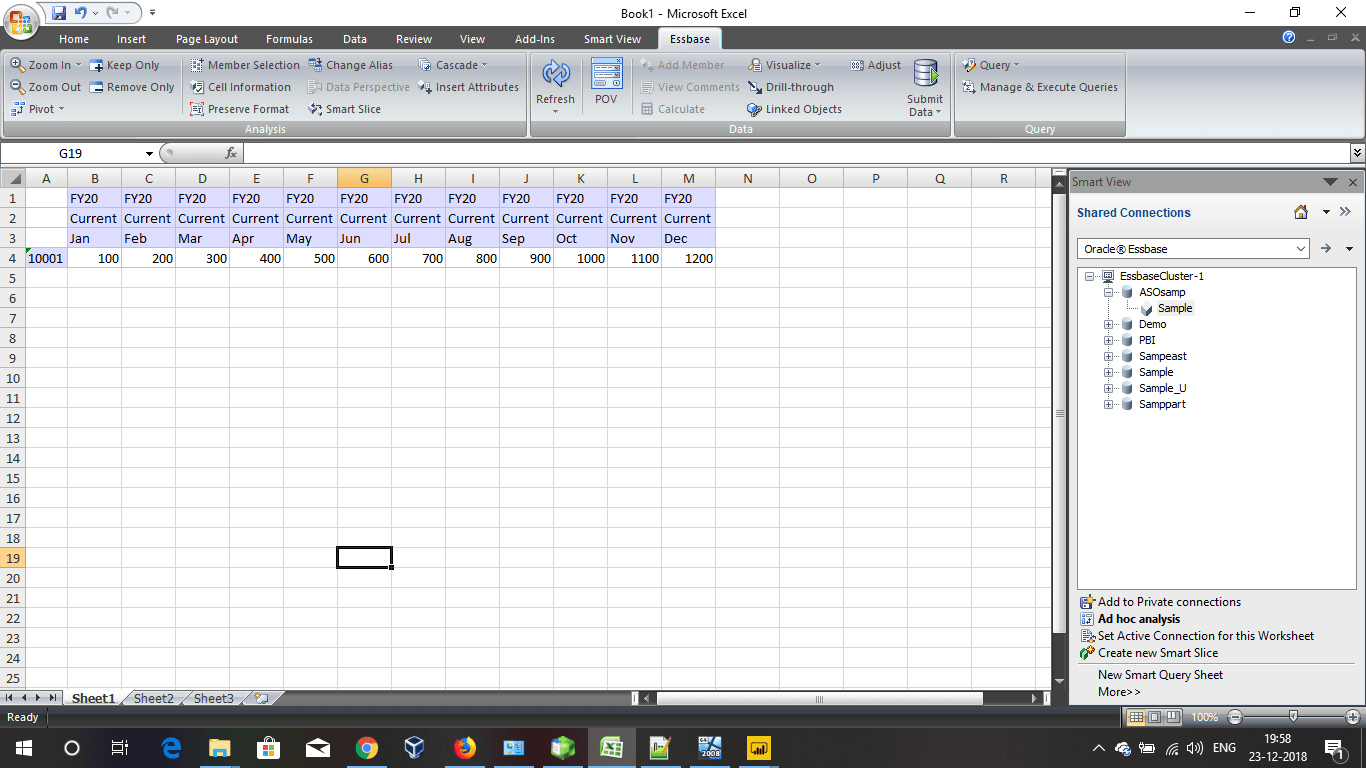Click the insert worksheet tab icon

pyautogui.click(x=261, y=698)
